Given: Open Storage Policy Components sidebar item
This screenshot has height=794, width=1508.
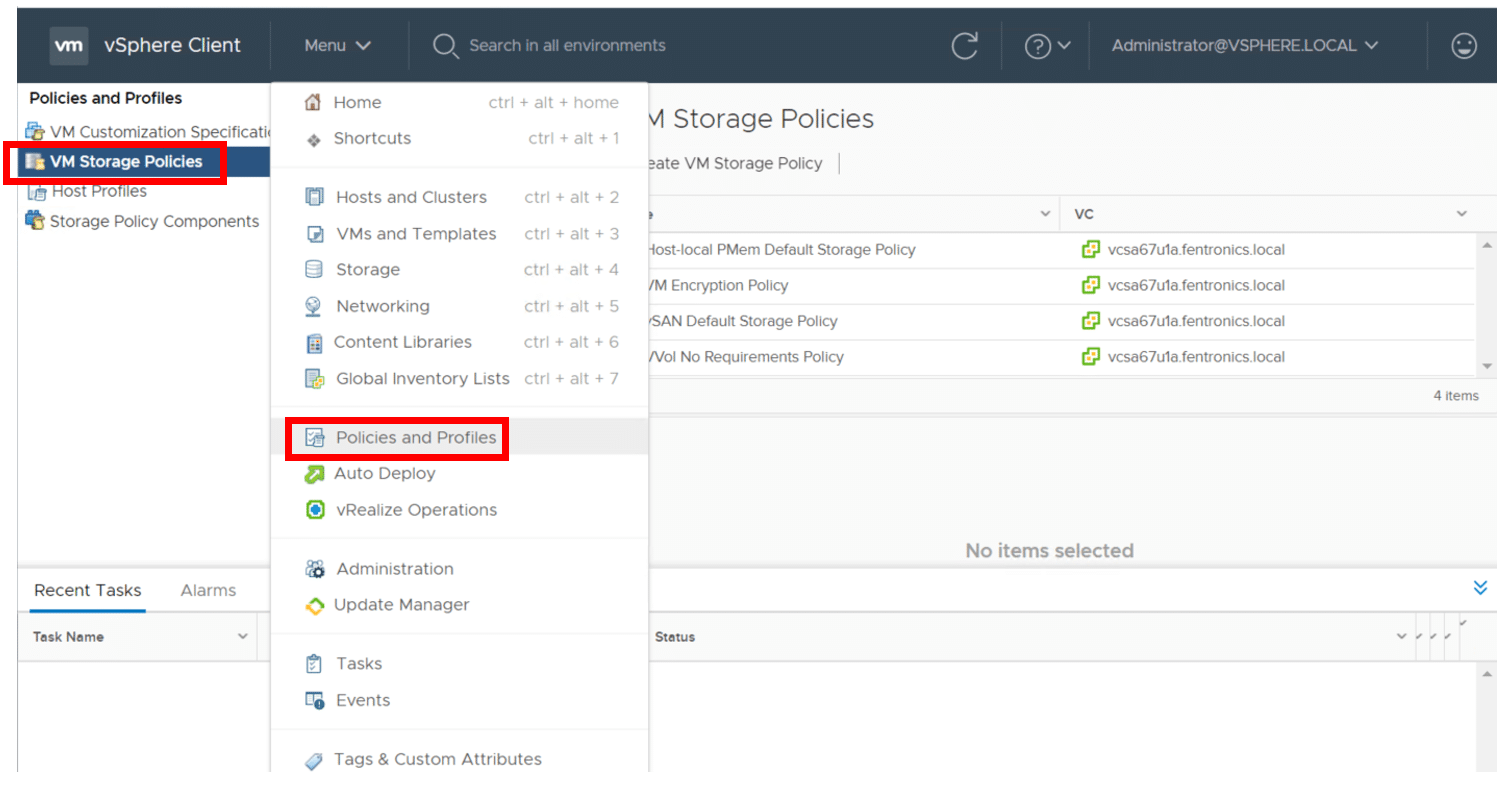Looking at the screenshot, I should (154, 221).
